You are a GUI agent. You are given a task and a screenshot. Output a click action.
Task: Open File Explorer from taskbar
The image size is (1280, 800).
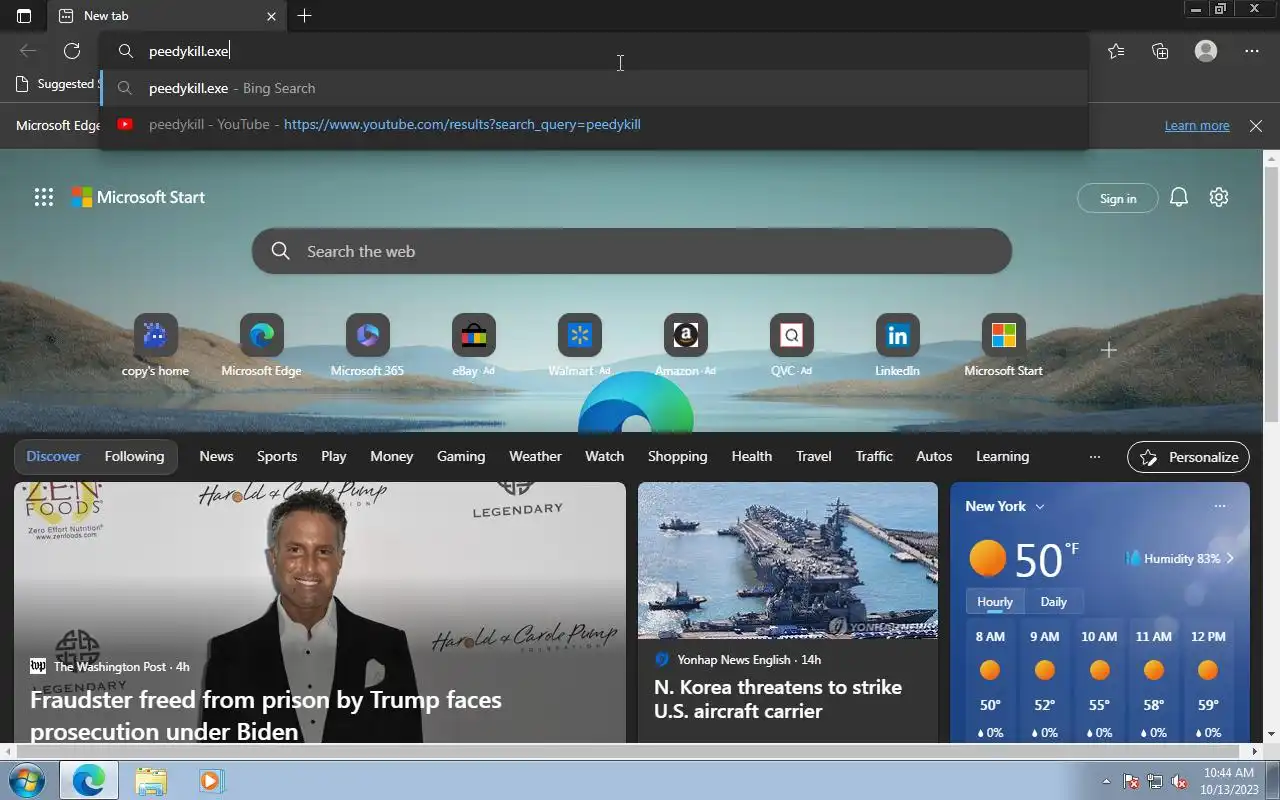pyautogui.click(x=151, y=780)
